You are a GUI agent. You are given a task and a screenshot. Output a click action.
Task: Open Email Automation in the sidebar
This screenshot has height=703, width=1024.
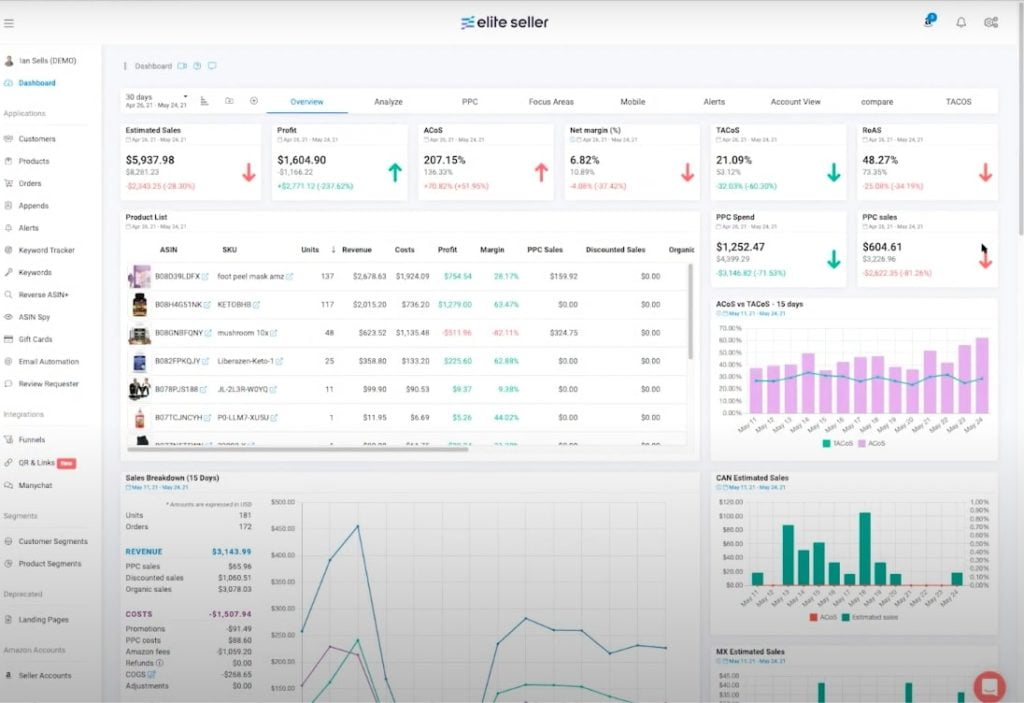click(48, 361)
